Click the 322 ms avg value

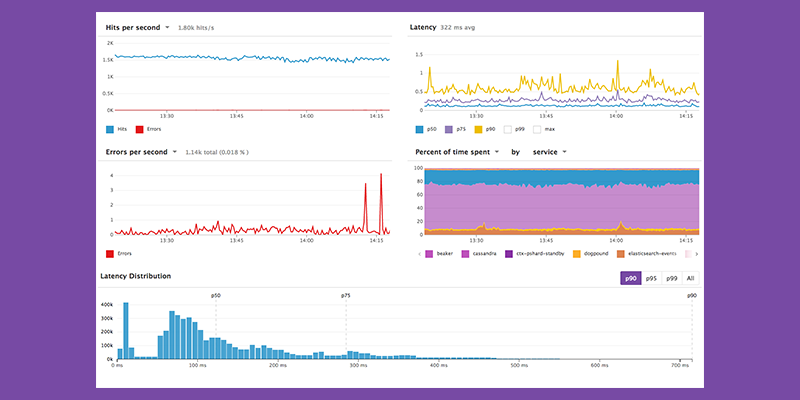point(458,28)
